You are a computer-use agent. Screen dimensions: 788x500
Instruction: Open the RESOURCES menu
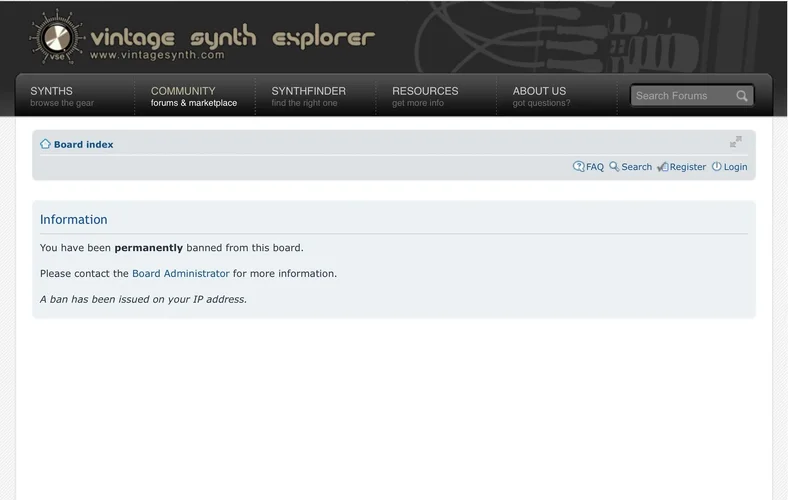[x=425, y=96]
